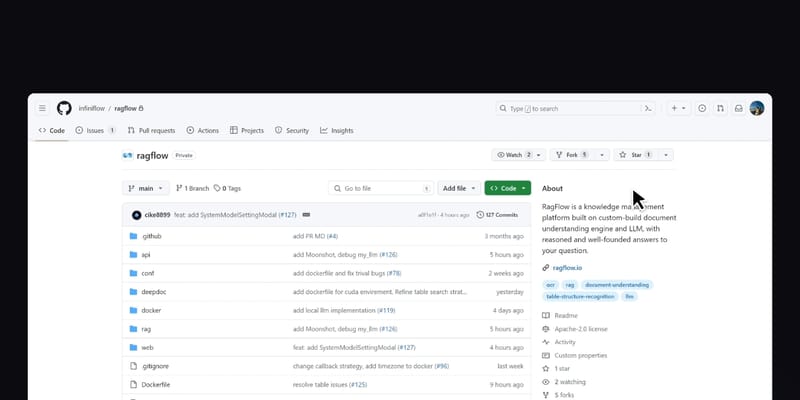Click the .gitignore file icon

(x=133, y=366)
